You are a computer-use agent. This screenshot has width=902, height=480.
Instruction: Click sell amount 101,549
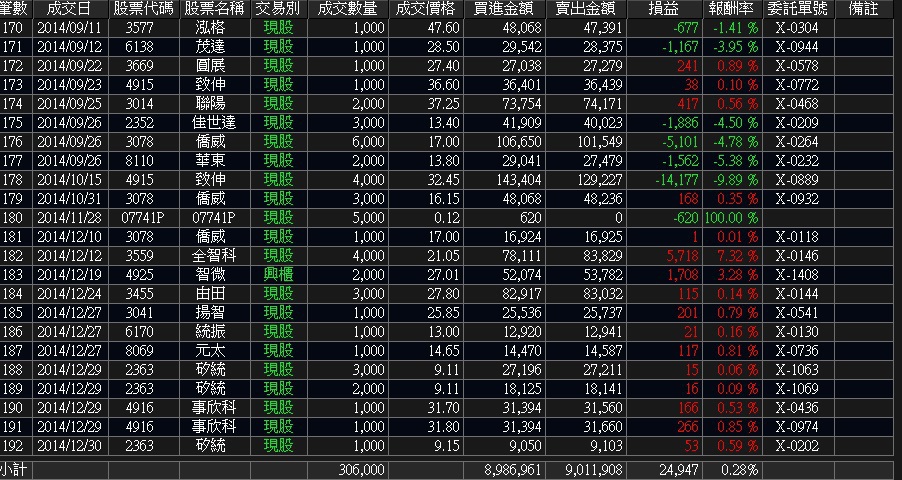pyautogui.click(x=600, y=142)
